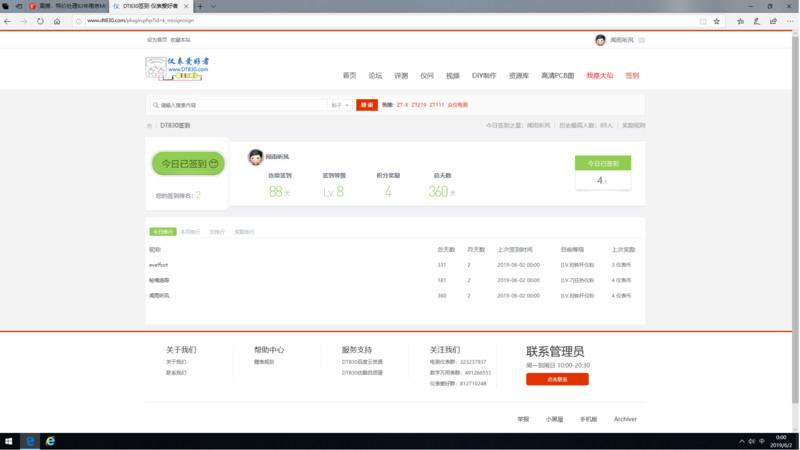Click the 仪表爱好者 site logo
Viewport: 800px width, 450px height.
pos(177,68)
